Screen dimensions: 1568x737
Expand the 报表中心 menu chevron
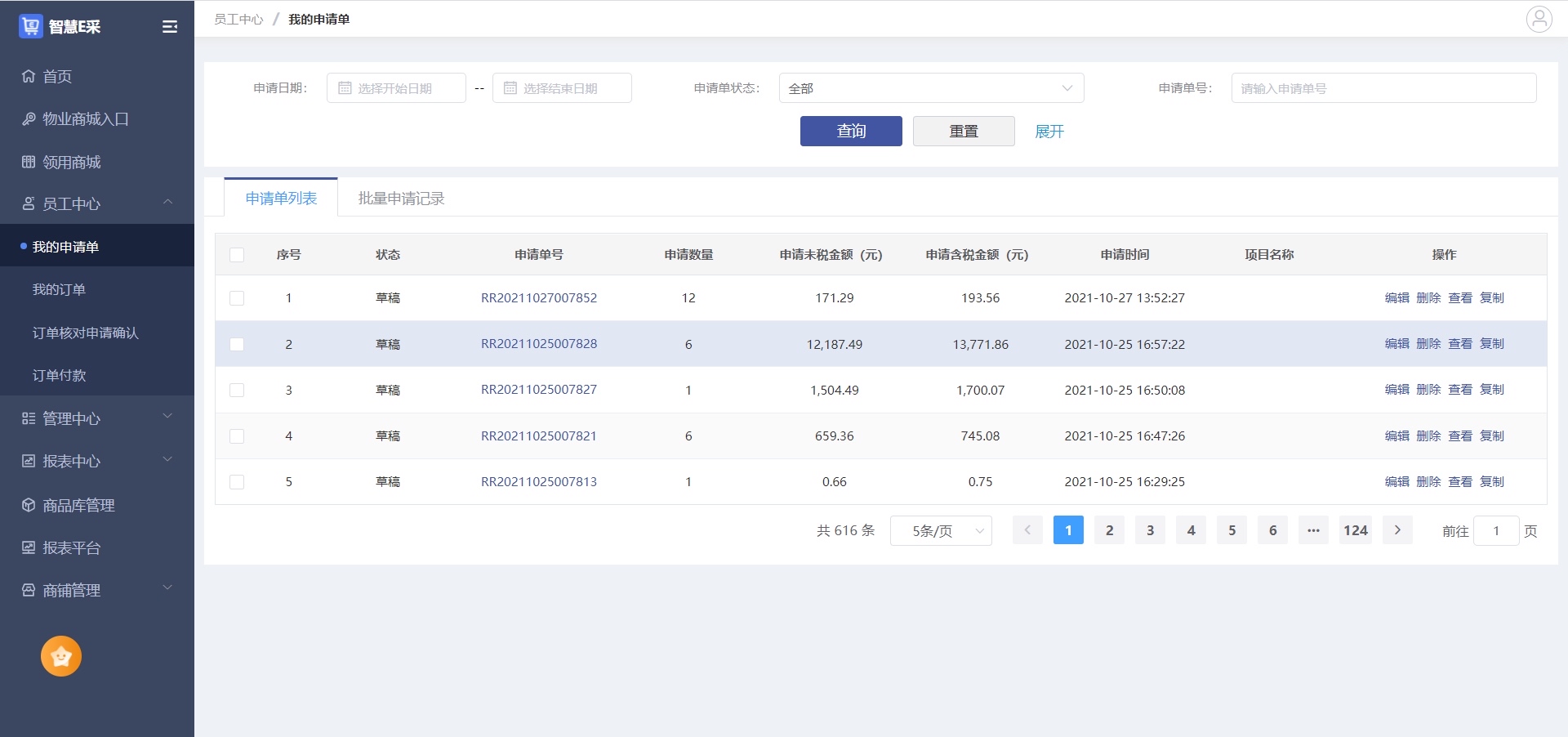[168, 459]
